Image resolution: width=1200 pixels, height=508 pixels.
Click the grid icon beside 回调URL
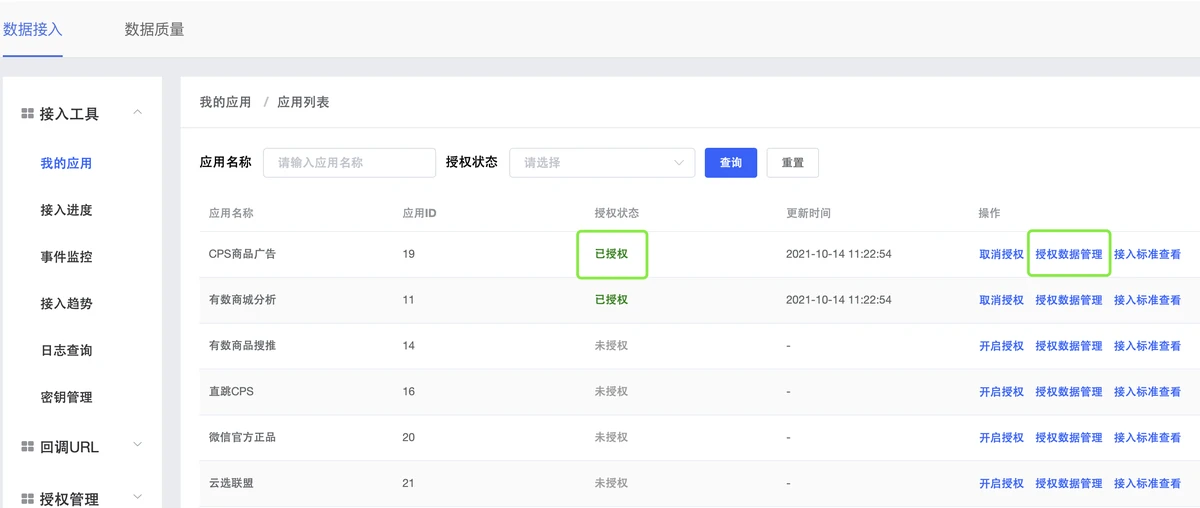[28, 447]
